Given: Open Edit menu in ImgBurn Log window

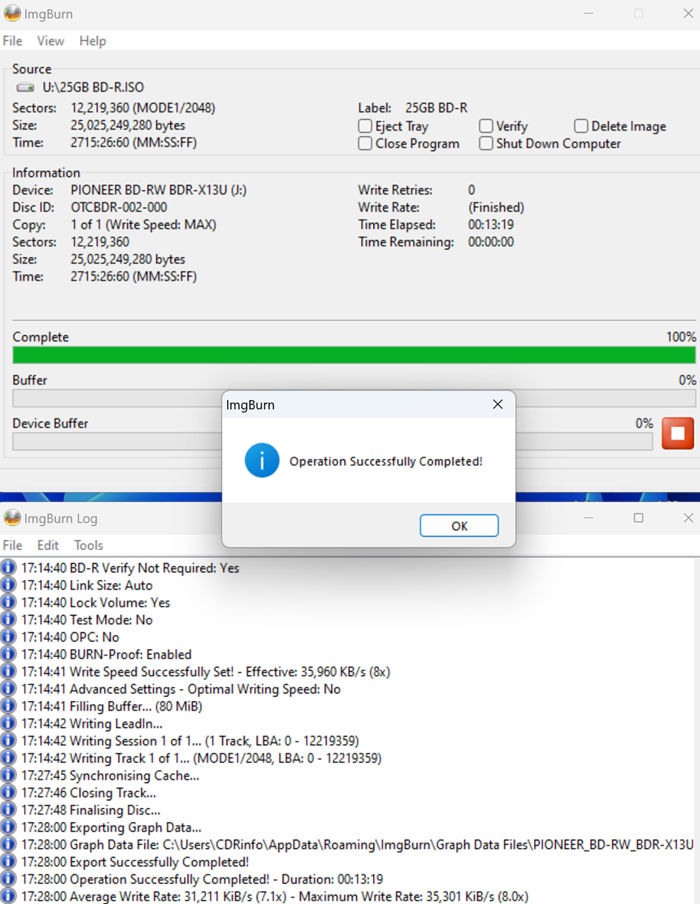Looking at the screenshot, I should click(48, 545).
